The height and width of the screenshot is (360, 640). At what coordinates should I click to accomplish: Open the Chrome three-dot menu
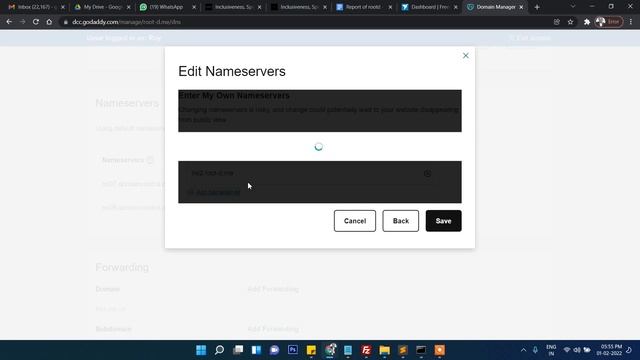631,22
